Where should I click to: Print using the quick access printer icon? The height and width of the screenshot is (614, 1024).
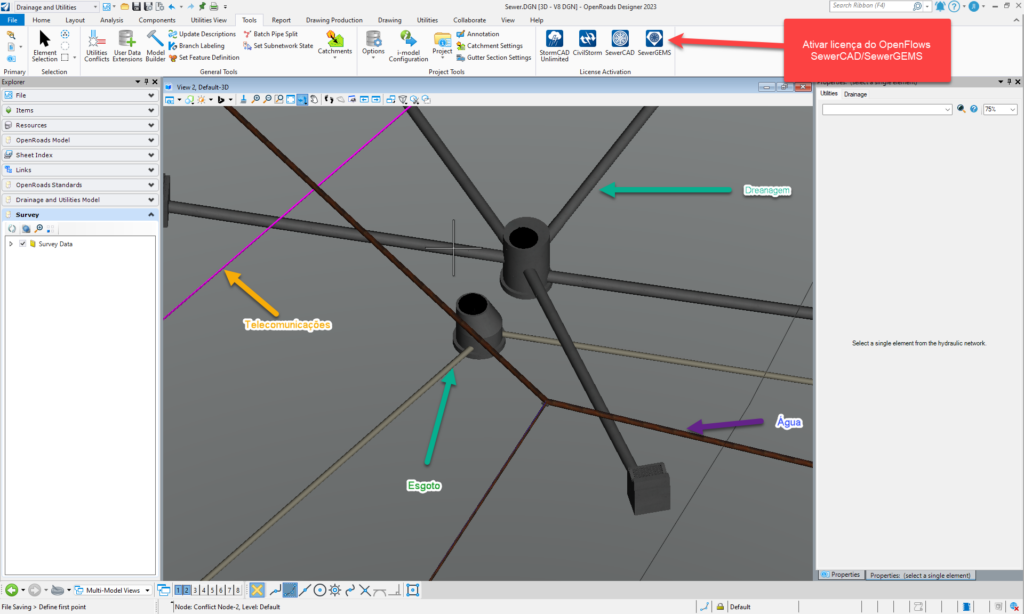pyautogui.click(x=214, y=7)
